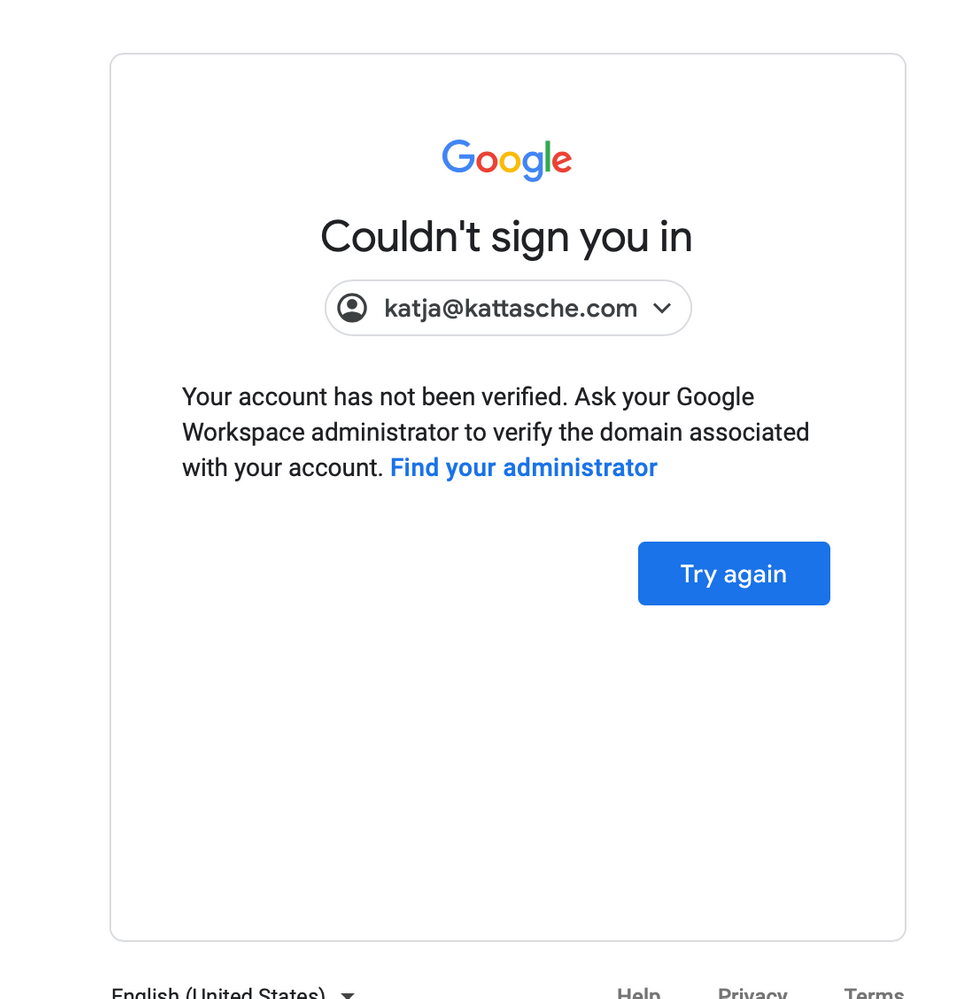Open the Privacy footer link
The height and width of the screenshot is (999, 972).
click(x=752, y=993)
